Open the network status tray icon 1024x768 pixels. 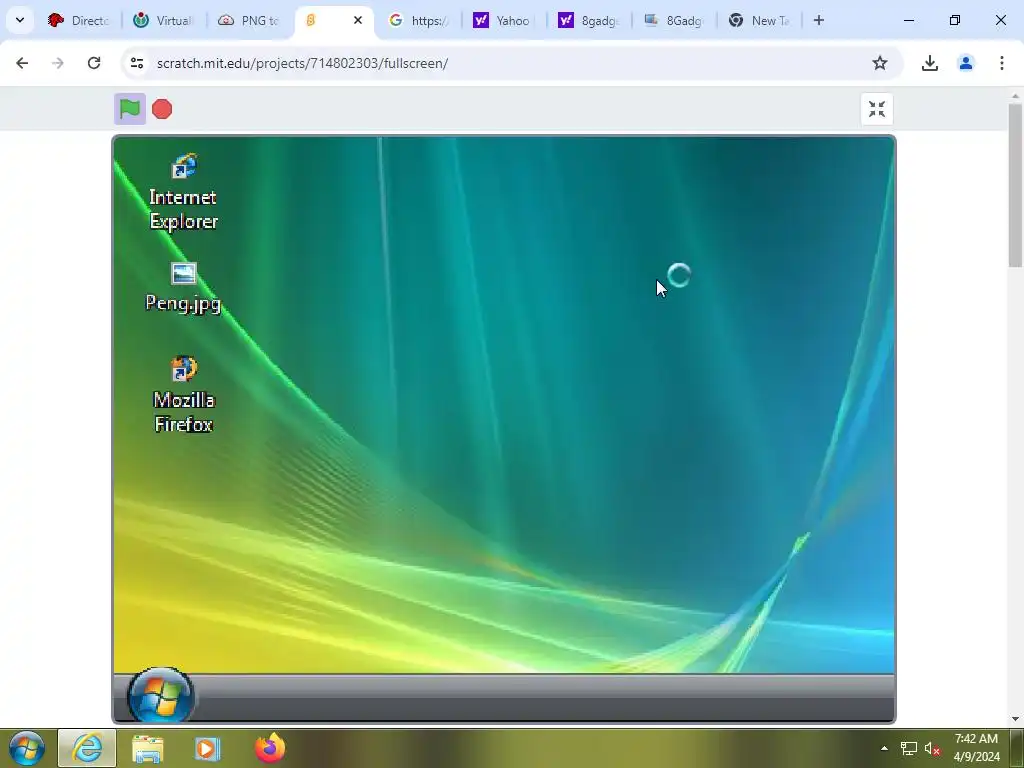(908, 748)
